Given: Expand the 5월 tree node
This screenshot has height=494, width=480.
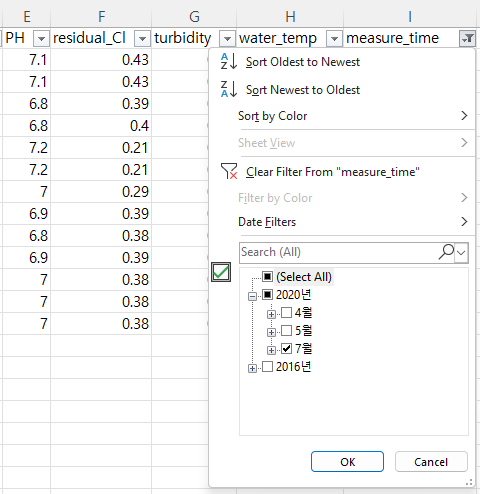Looking at the screenshot, I should click(271, 332).
